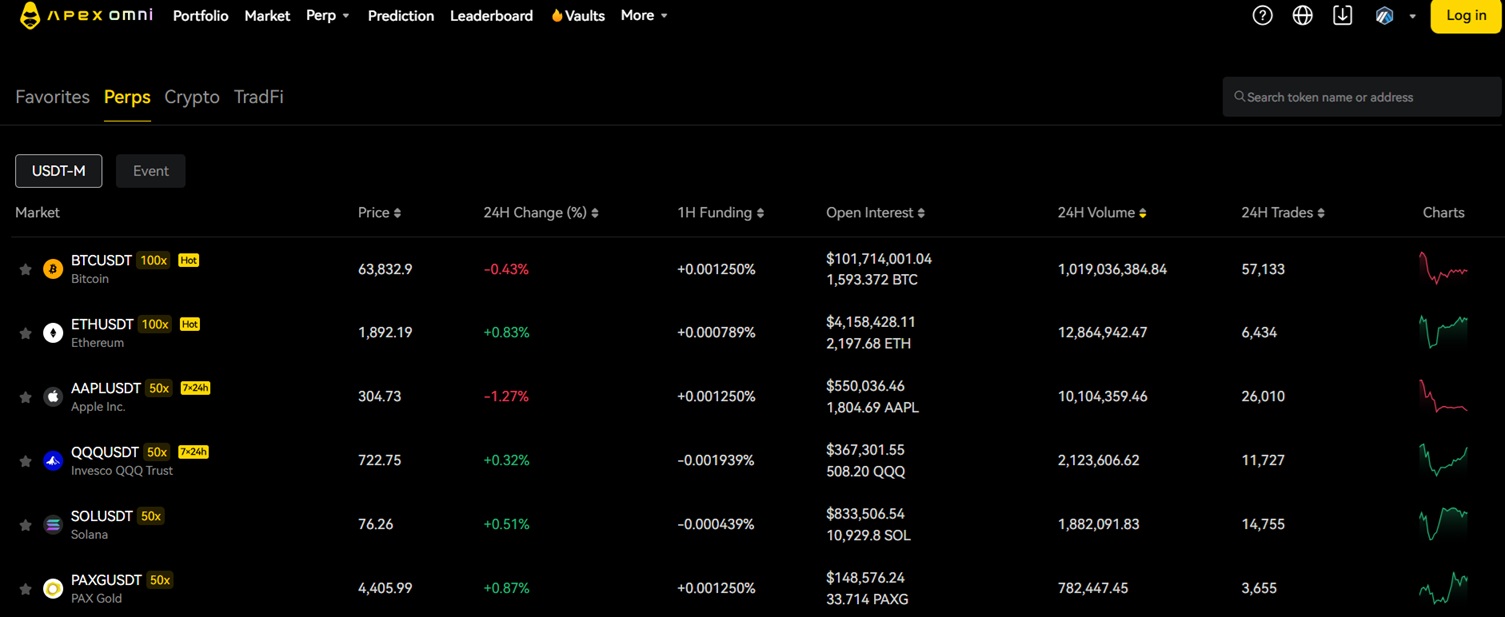Switch to the Favorites tab
Viewport: 1505px width, 617px height.
(x=52, y=97)
